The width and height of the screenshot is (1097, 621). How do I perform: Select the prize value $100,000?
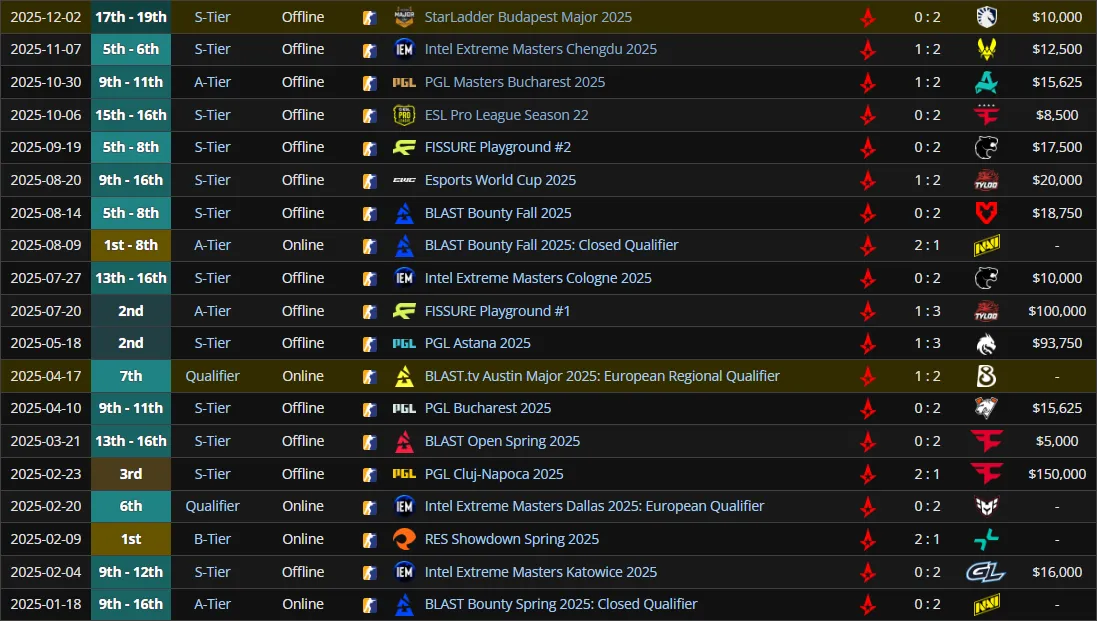(x=1057, y=310)
